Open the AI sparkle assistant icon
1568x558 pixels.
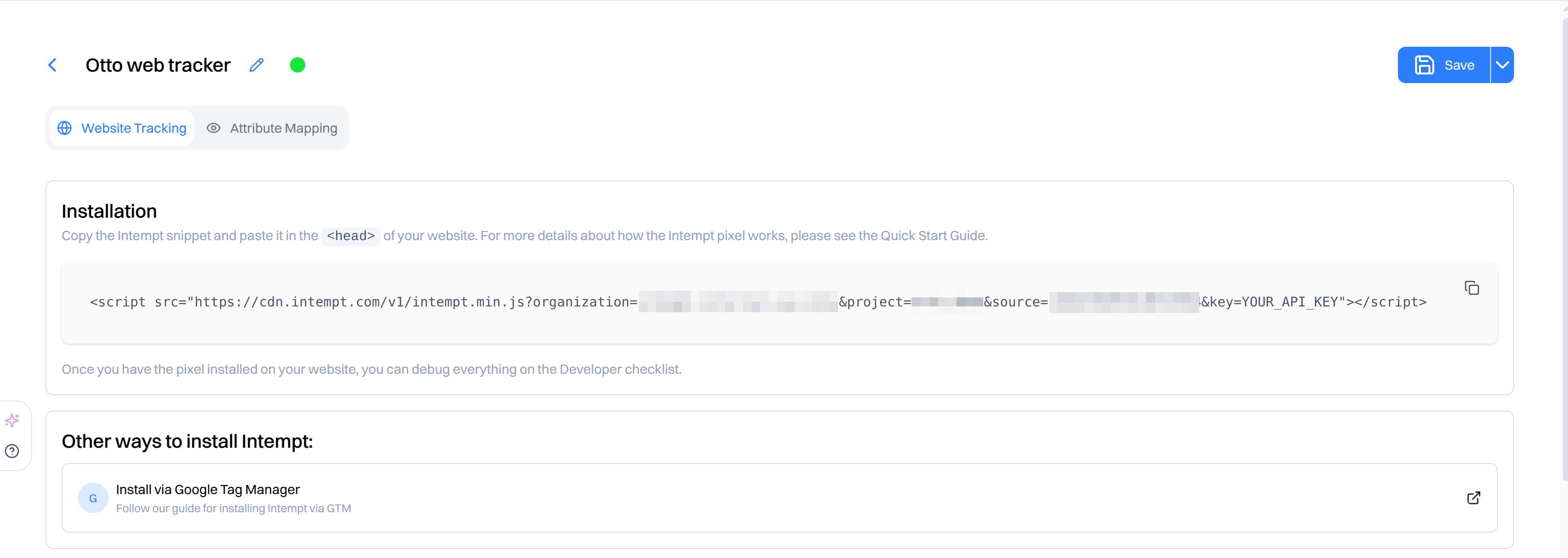(x=12, y=420)
